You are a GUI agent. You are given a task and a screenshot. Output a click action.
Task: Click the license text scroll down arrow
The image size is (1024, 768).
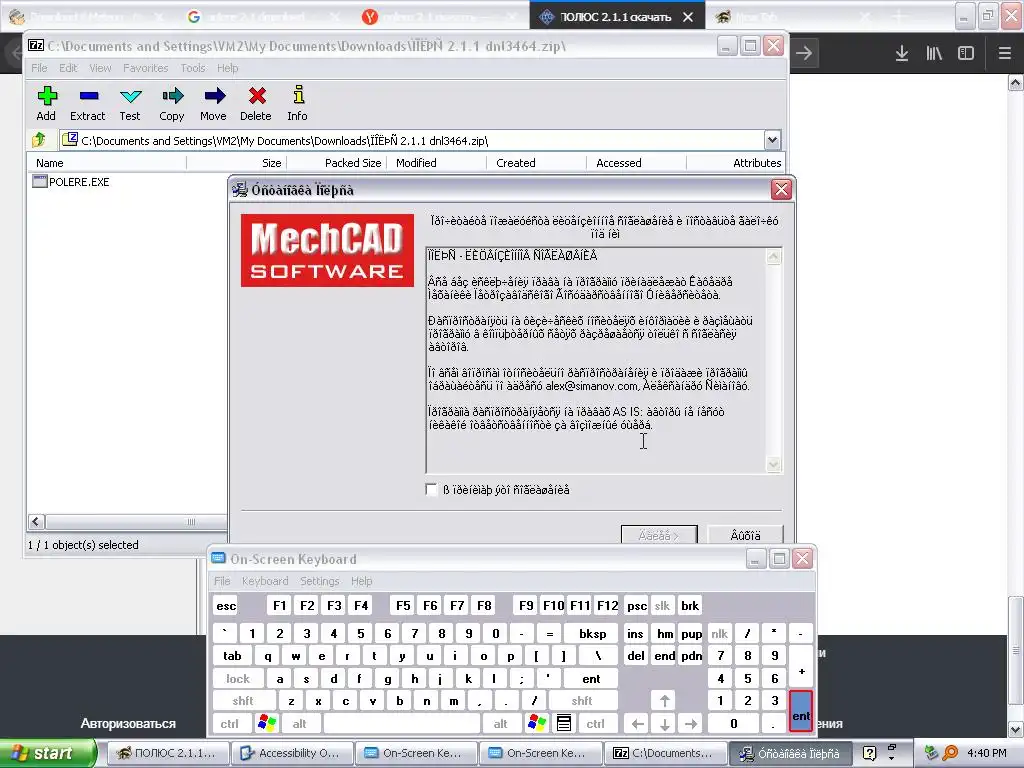pos(773,464)
